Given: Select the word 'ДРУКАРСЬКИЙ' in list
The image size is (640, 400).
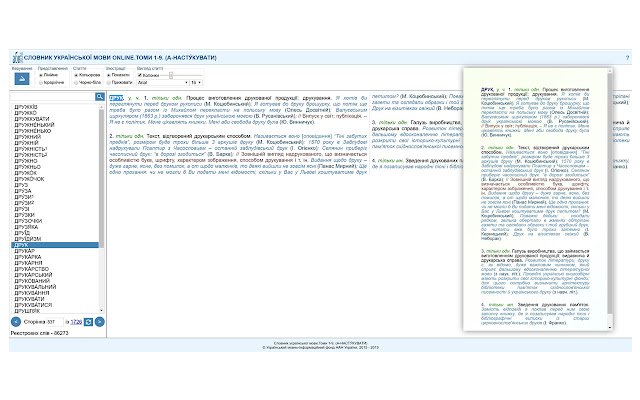Looking at the screenshot, I should tap(33, 275).
